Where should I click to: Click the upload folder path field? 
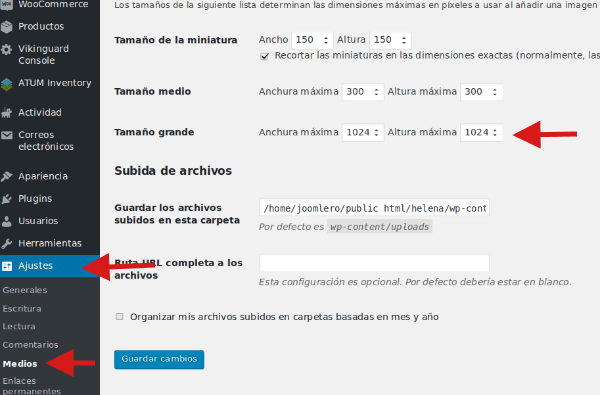[x=374, y=207]
